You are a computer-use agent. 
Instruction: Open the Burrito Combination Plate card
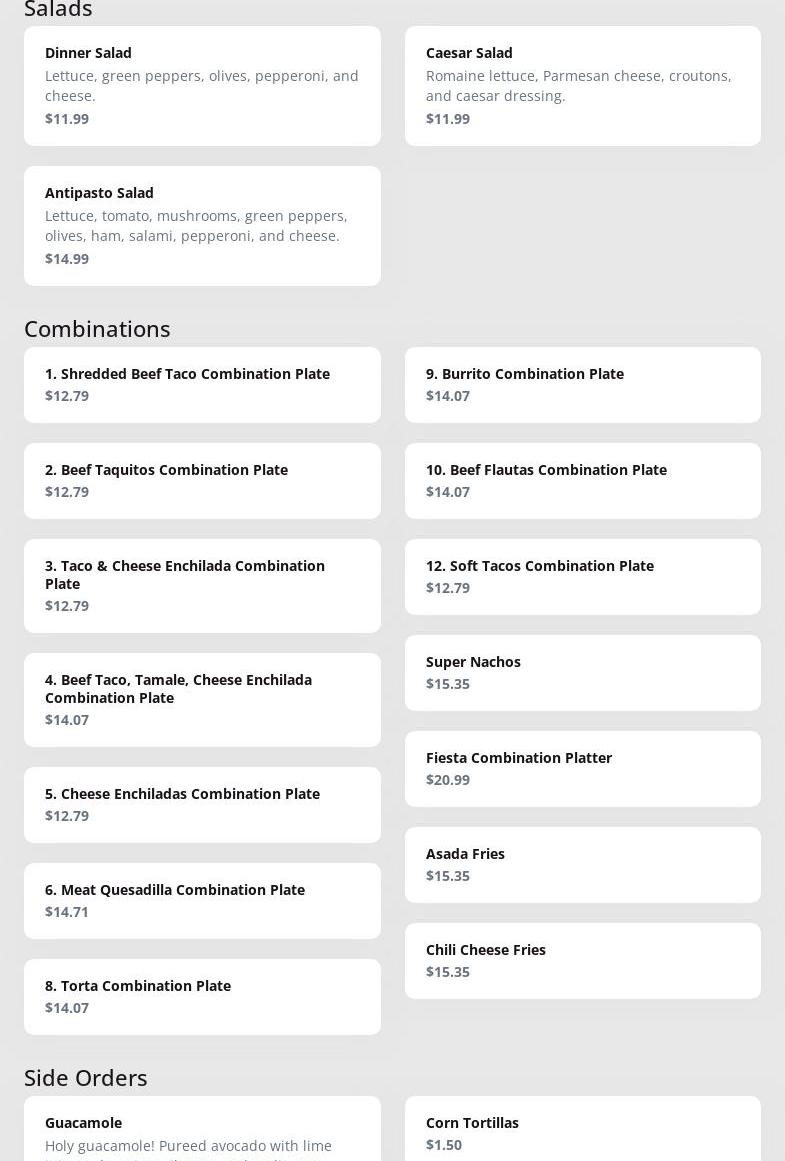[582, 385]
